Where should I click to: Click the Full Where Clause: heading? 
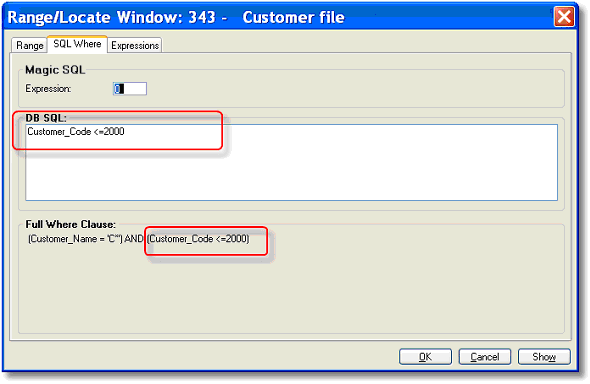70,225
